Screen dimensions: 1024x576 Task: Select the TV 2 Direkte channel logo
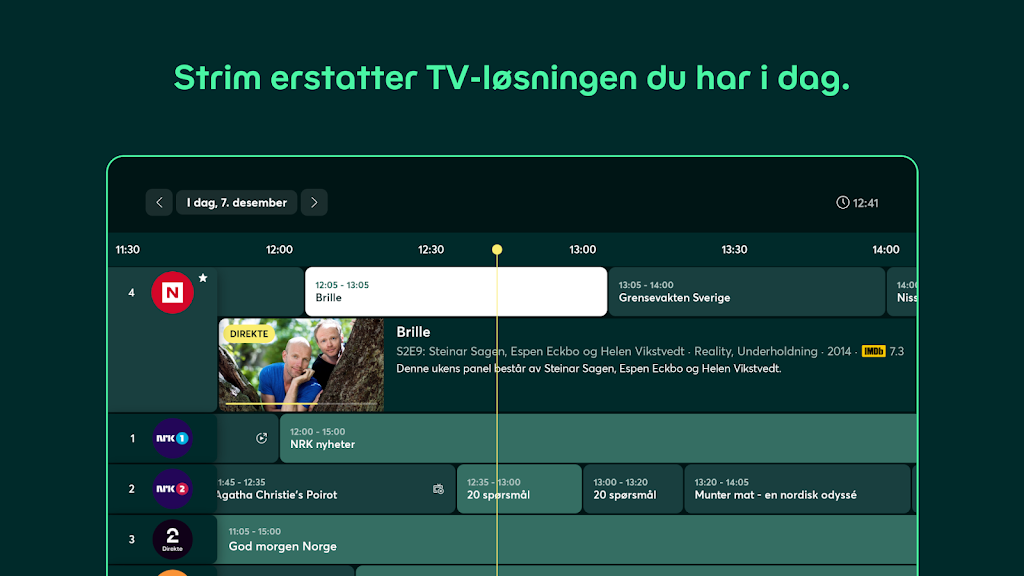[x=172, y=540]
